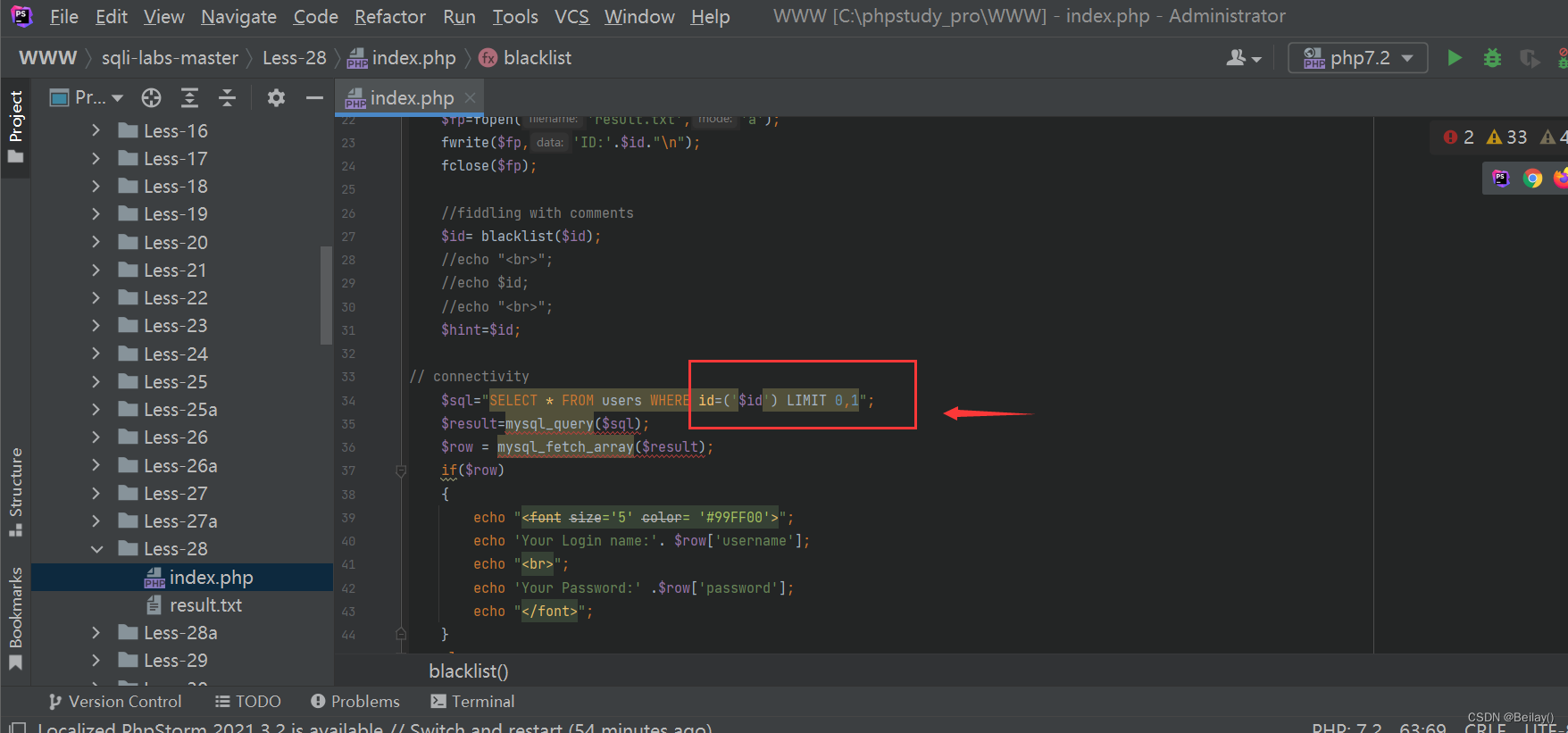This screenshot has height=733, width=1568.
Task: Expand the Less-23 folder
Action: coord(96,326)
